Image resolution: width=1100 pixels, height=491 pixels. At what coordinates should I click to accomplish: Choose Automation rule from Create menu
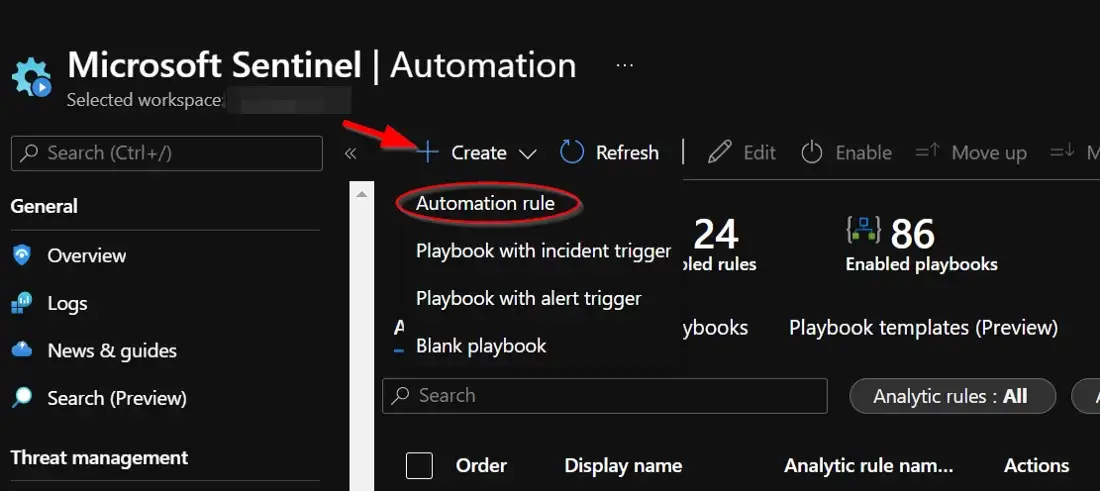[485, 203]
